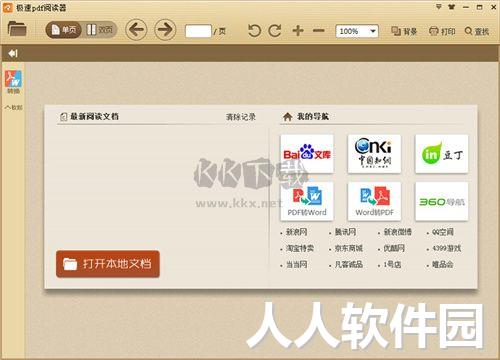Open the 京东商城 link
The height and width of the screenshot is (360, 500).
[x=349, y=248]
